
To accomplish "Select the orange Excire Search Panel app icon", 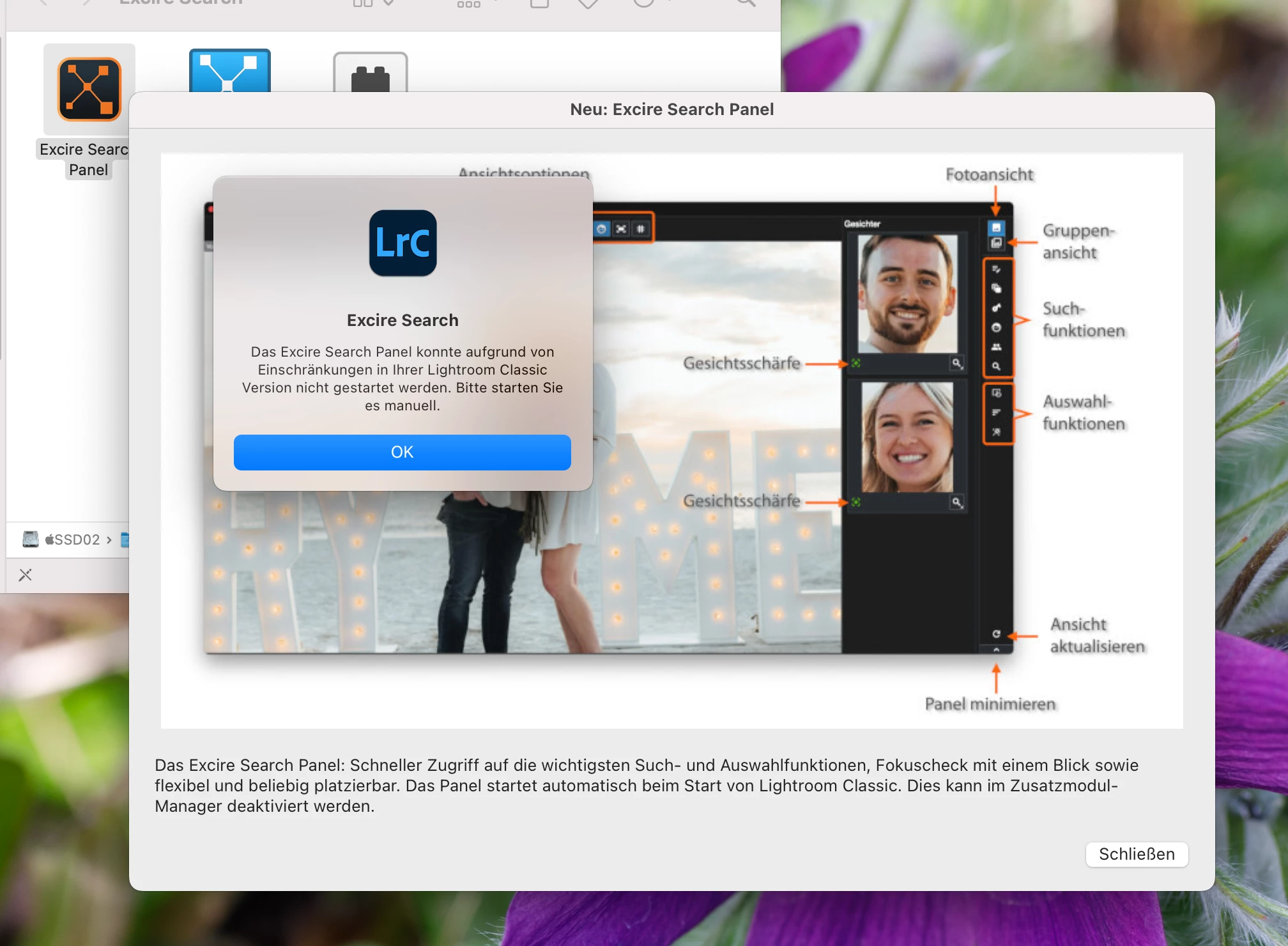I will (x=89, y=89).
